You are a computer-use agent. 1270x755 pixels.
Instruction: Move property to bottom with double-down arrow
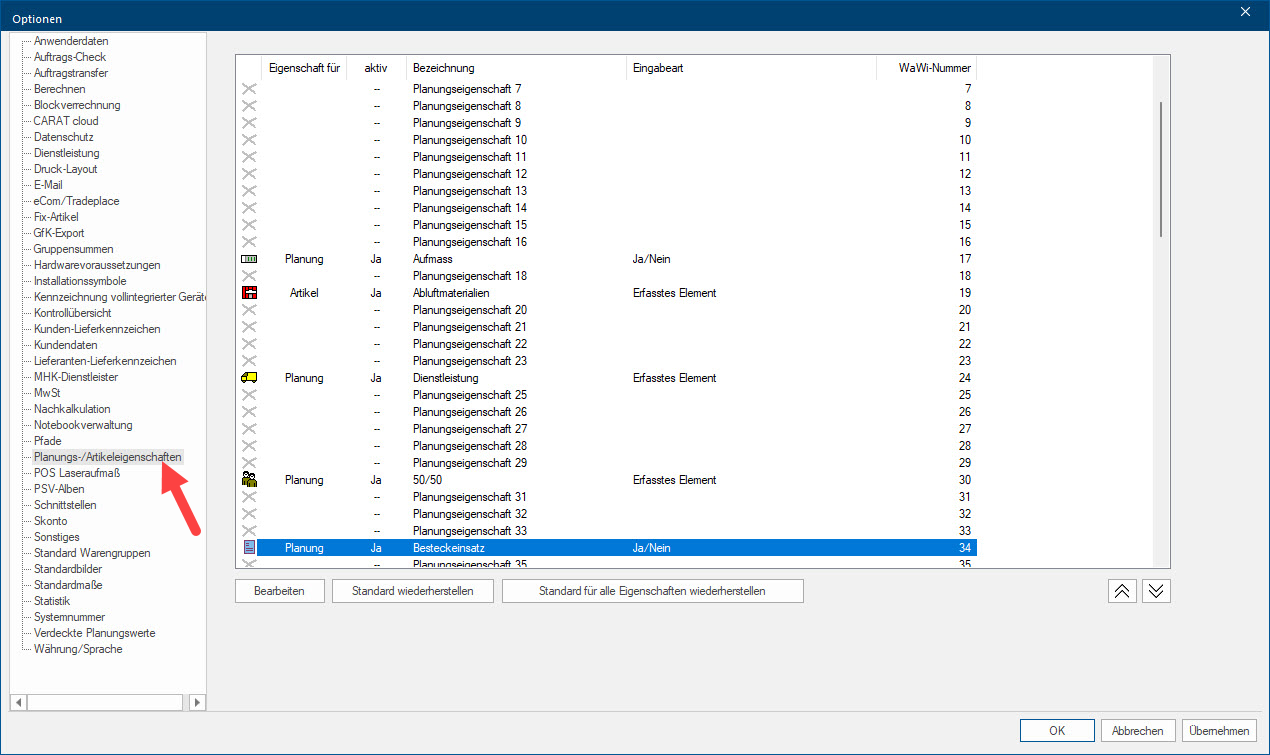point(1156,591)
